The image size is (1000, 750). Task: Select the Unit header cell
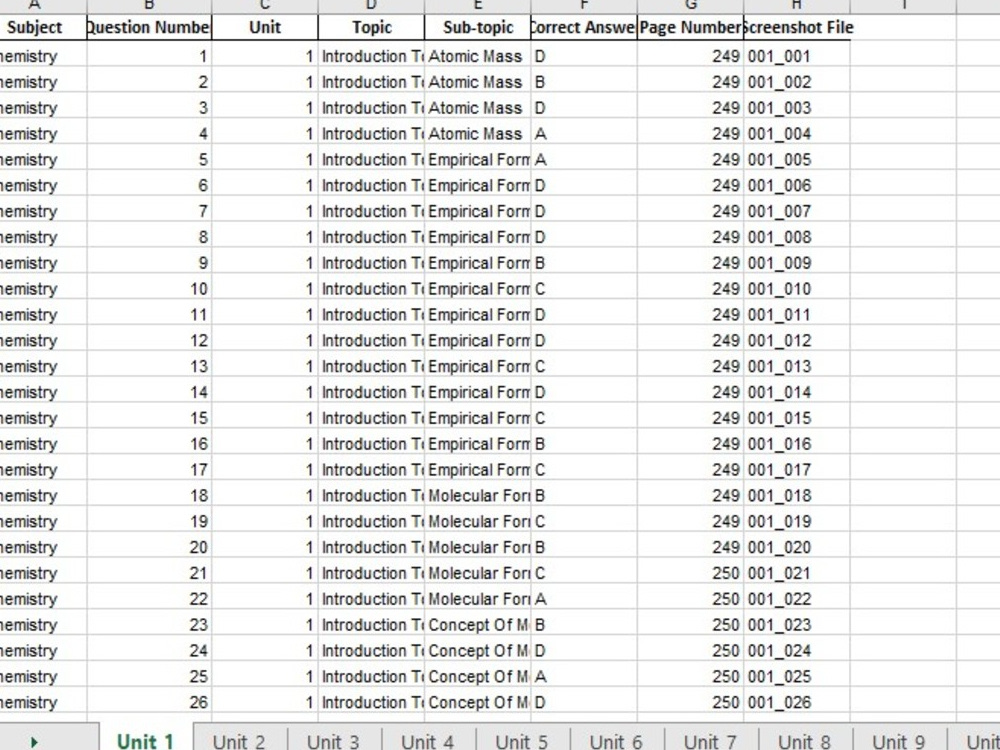pos(265,27)
